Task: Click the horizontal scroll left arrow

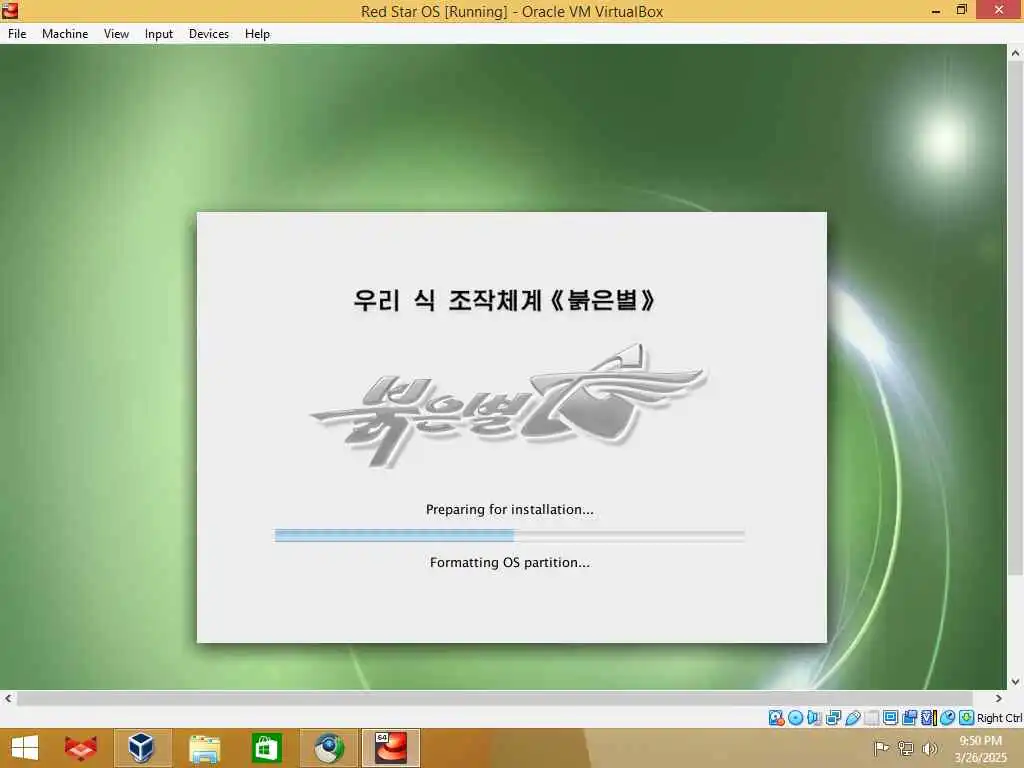Action: pos(8,698)
